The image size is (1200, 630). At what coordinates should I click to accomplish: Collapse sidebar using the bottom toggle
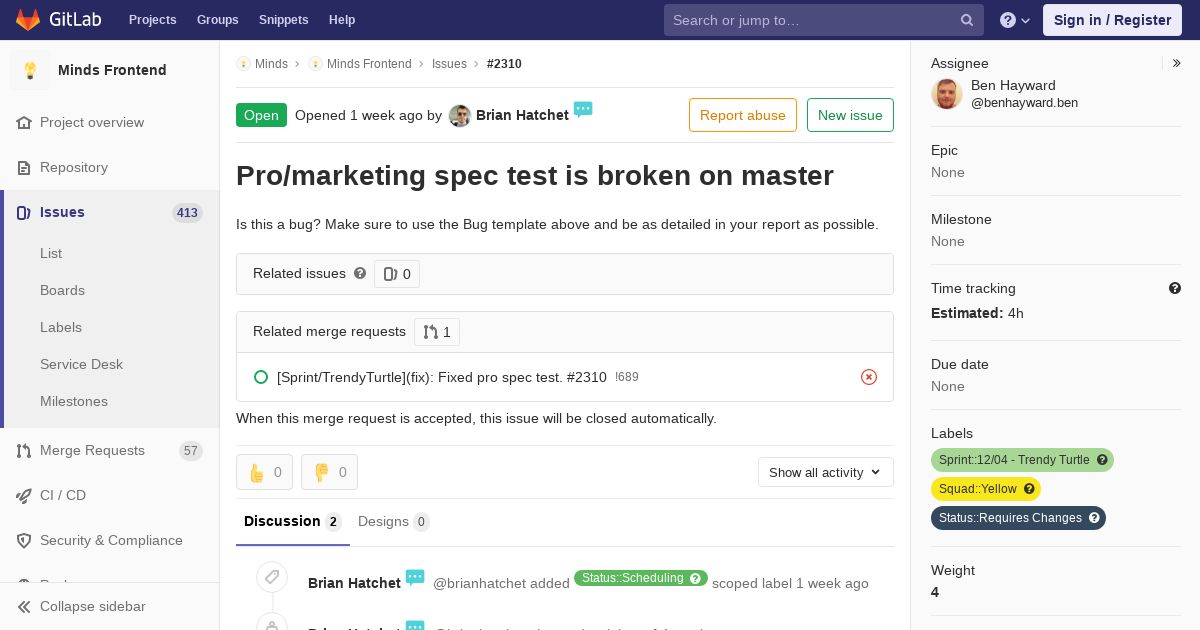coord(92,606)
